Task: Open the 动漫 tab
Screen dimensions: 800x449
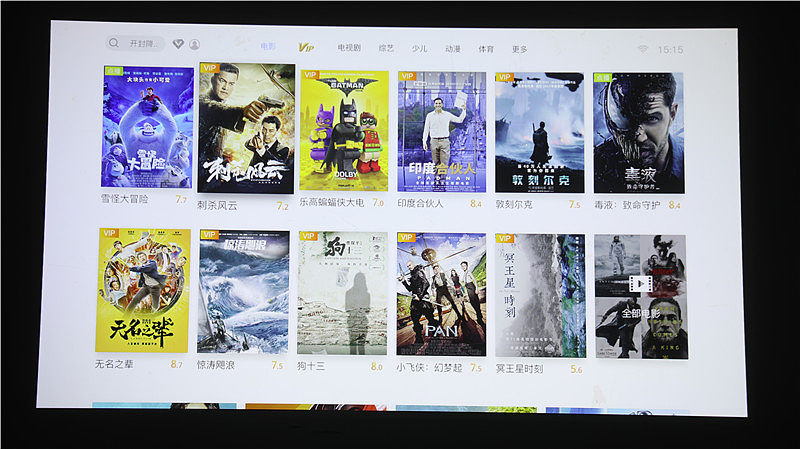Action: pos(453,48)
